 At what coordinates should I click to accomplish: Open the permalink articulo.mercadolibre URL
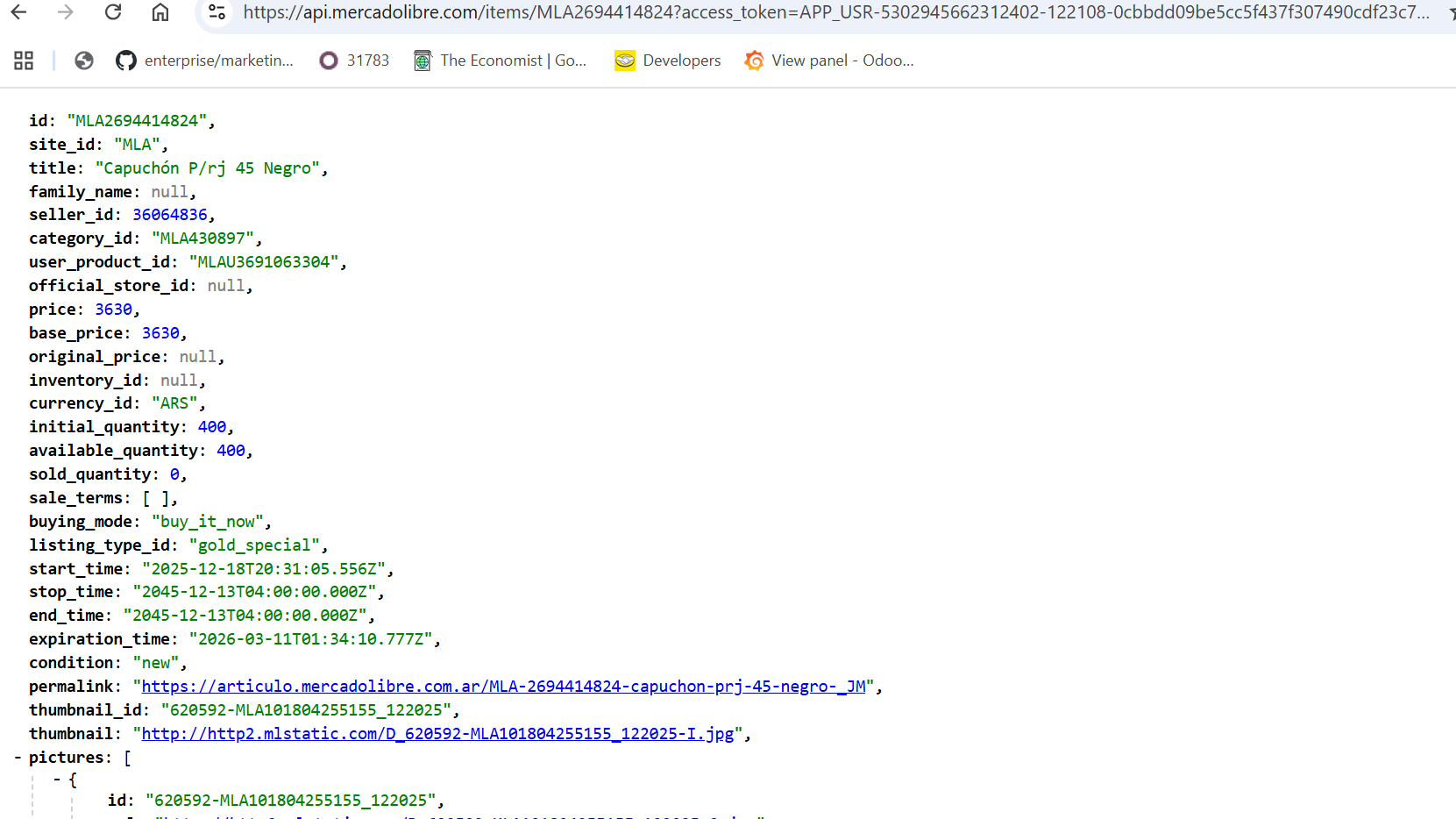click(x=503, y=687)
